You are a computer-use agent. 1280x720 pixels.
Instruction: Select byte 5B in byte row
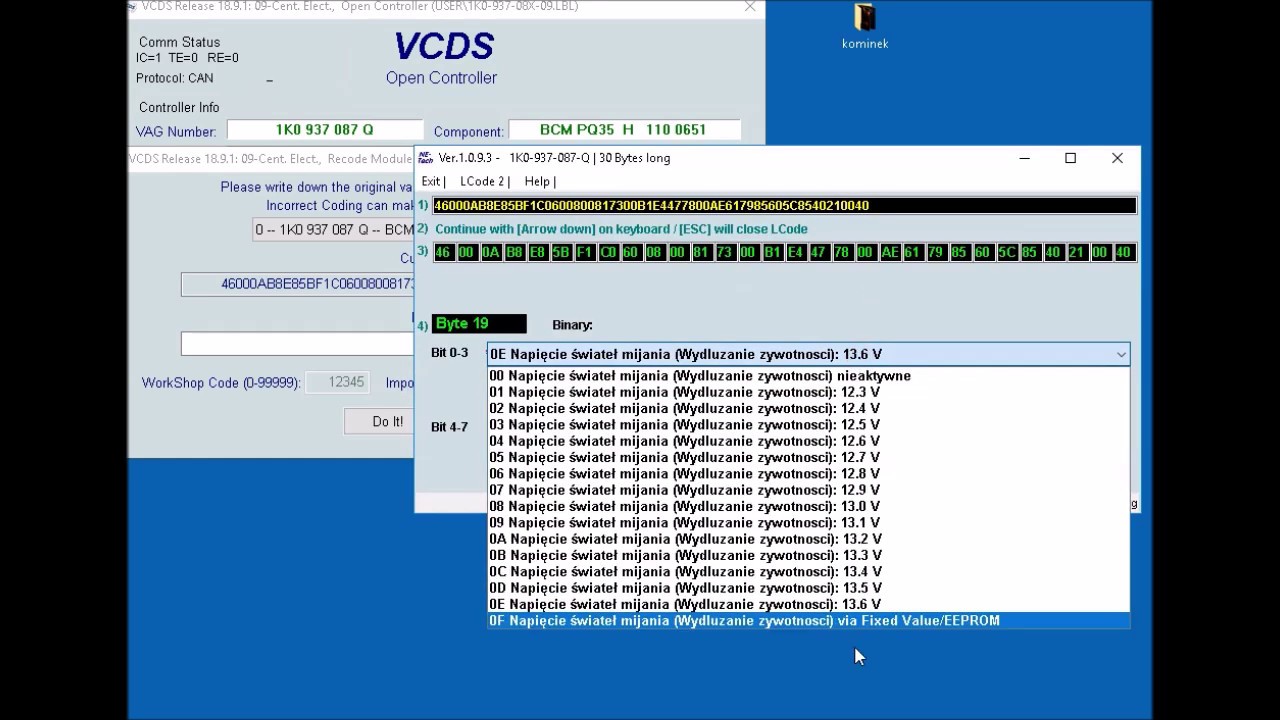point(561,253)
